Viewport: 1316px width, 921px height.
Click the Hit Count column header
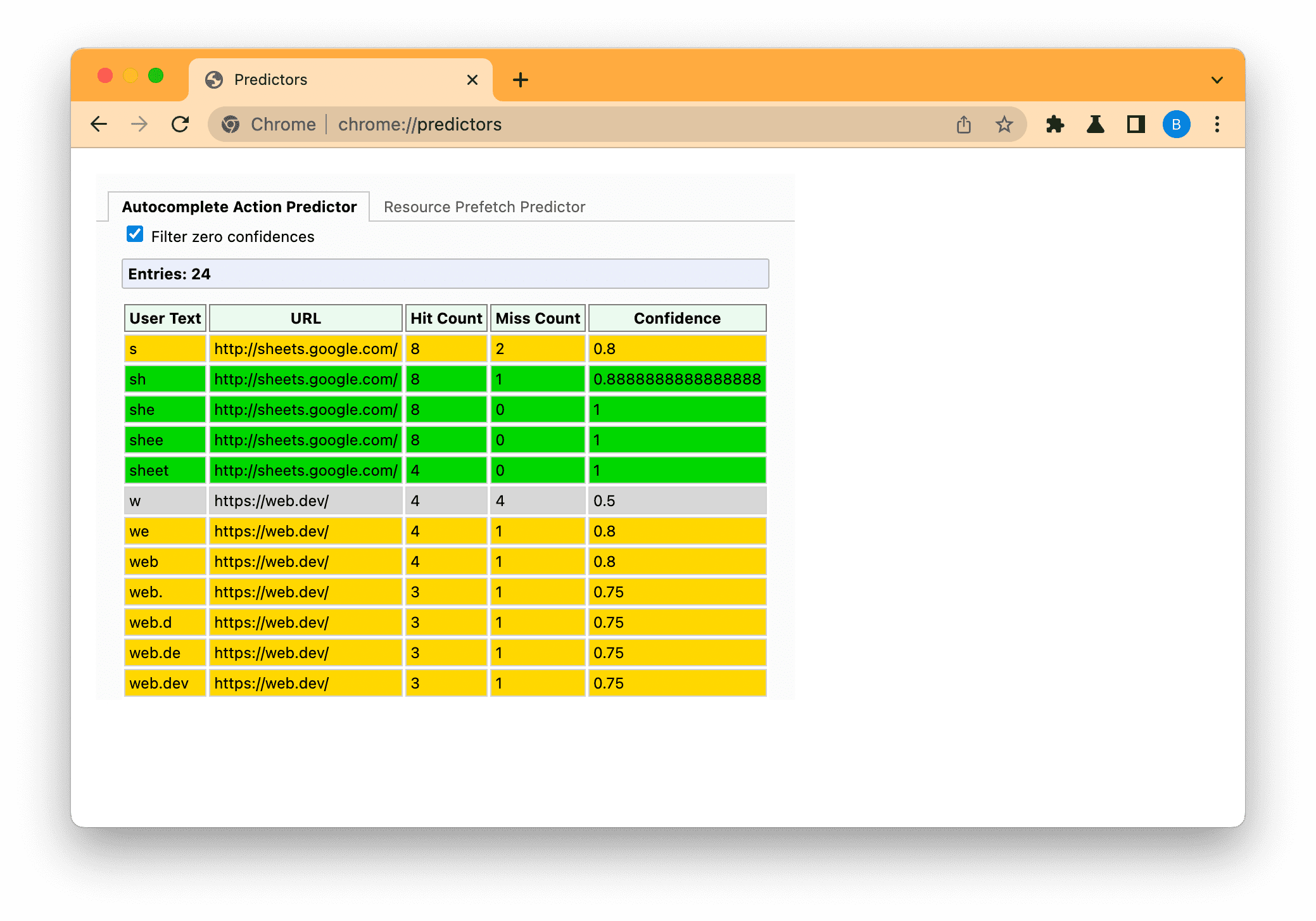tap(445, 318)
